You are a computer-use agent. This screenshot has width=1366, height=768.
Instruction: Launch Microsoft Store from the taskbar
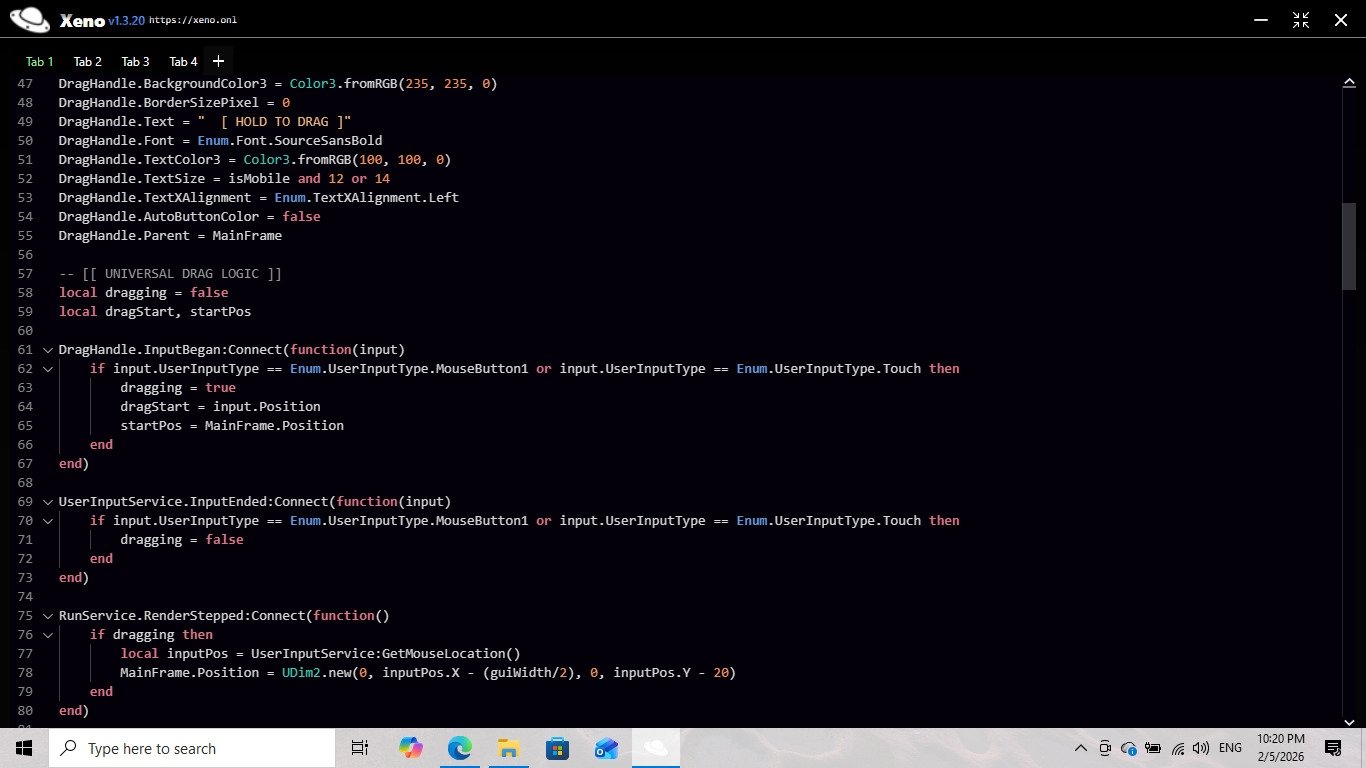point(557,748)
